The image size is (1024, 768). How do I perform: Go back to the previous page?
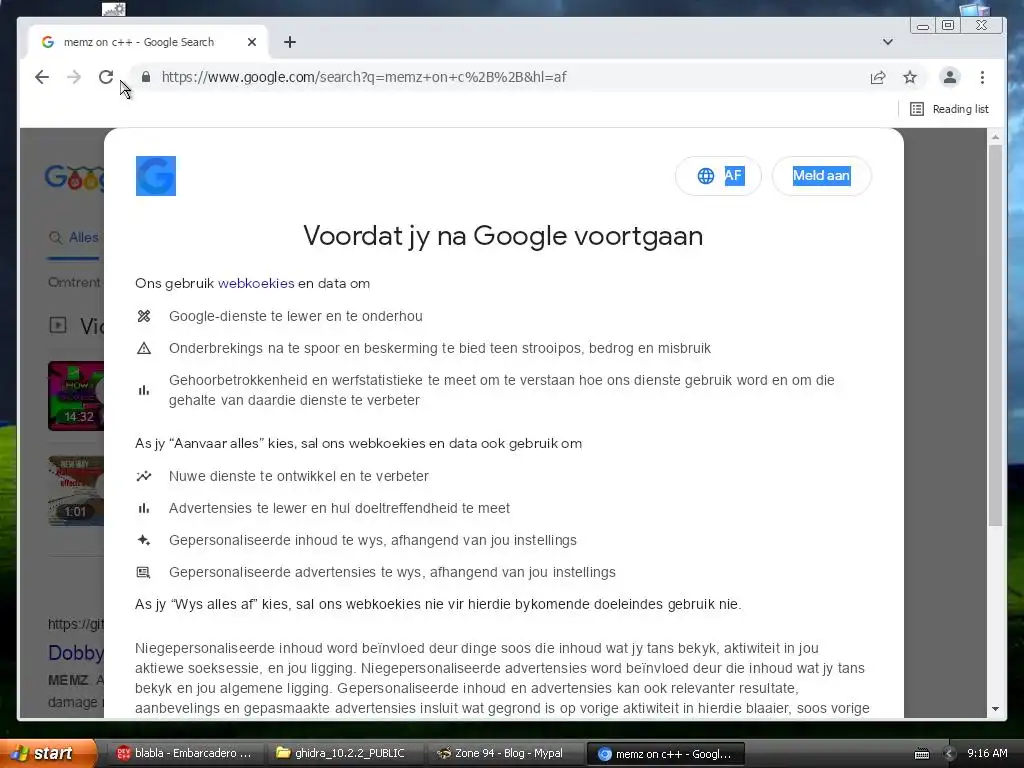[x=42, y=77]
